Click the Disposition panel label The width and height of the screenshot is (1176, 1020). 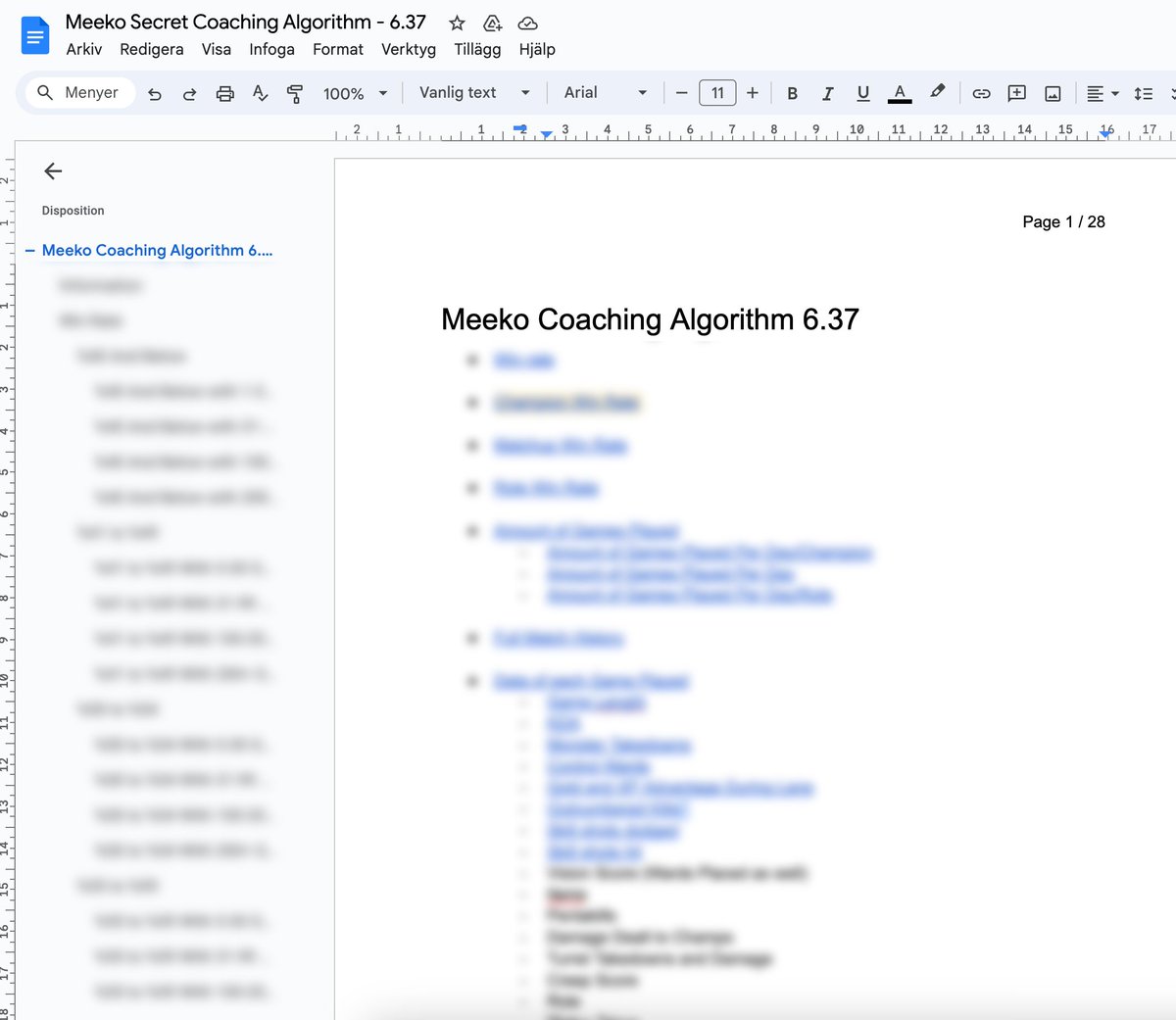click(x=73, y=211)
